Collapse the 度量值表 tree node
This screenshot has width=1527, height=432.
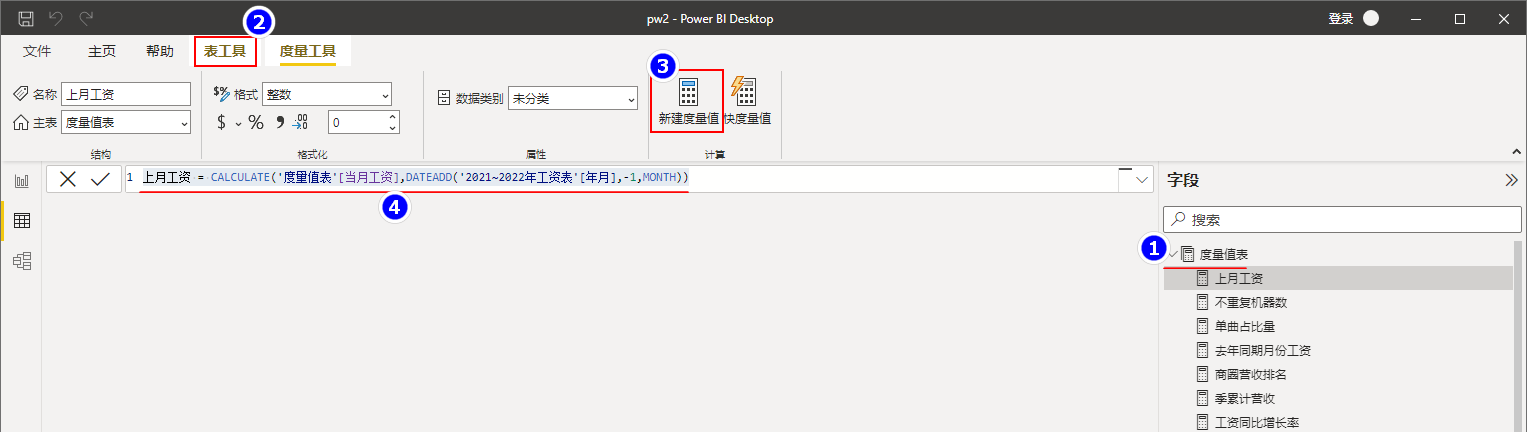(x=1173, y=255)
